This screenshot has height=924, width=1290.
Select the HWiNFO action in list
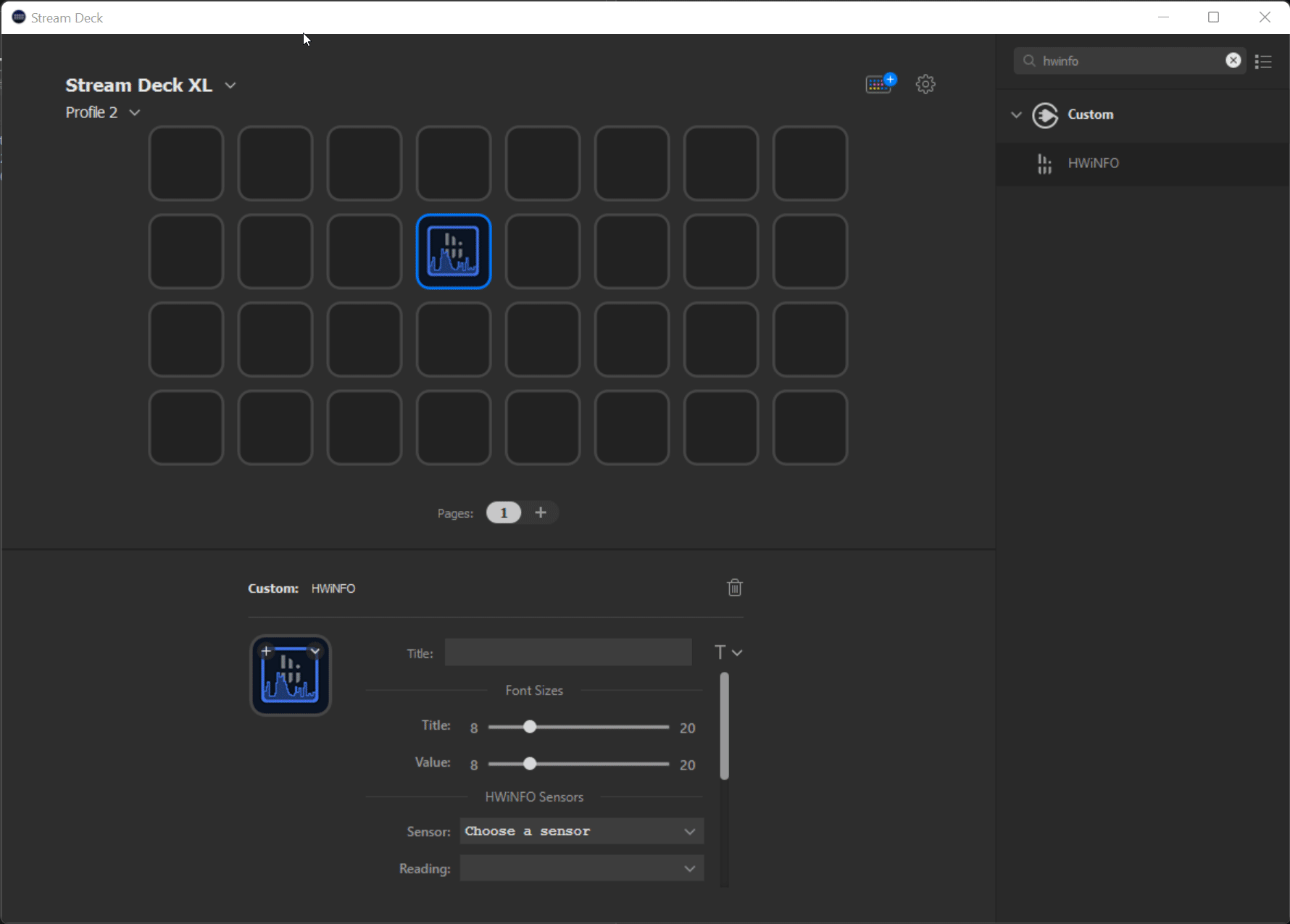click(1143, 164)
